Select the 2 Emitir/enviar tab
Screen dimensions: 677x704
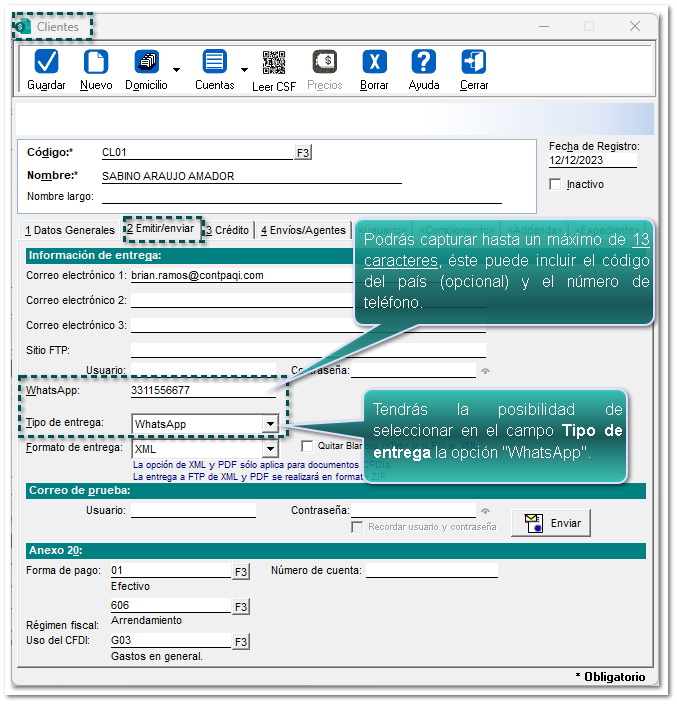pyautogui.click(x=163, y=229)
